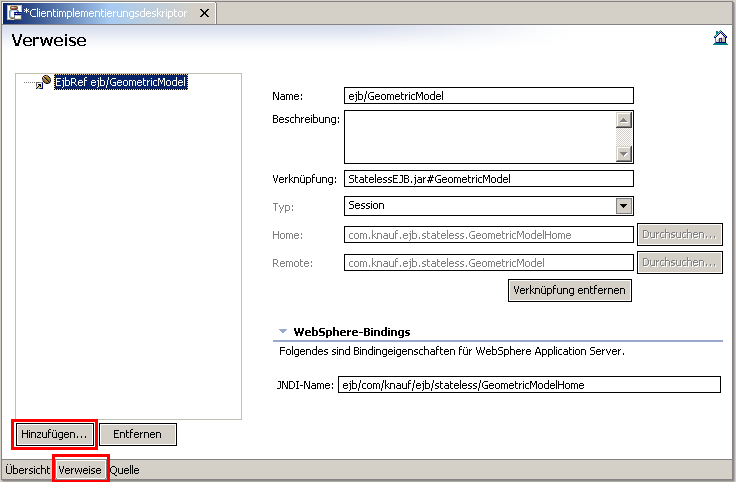Click the Beschreibung scrollbar down arrow
The width and height of the screenshot is (736, 482).
point(624,153)
